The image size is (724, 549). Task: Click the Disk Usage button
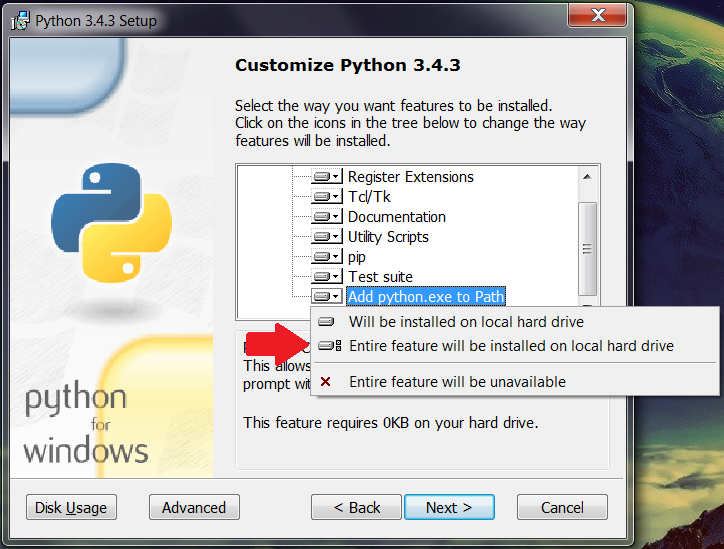tap(71, 507)
